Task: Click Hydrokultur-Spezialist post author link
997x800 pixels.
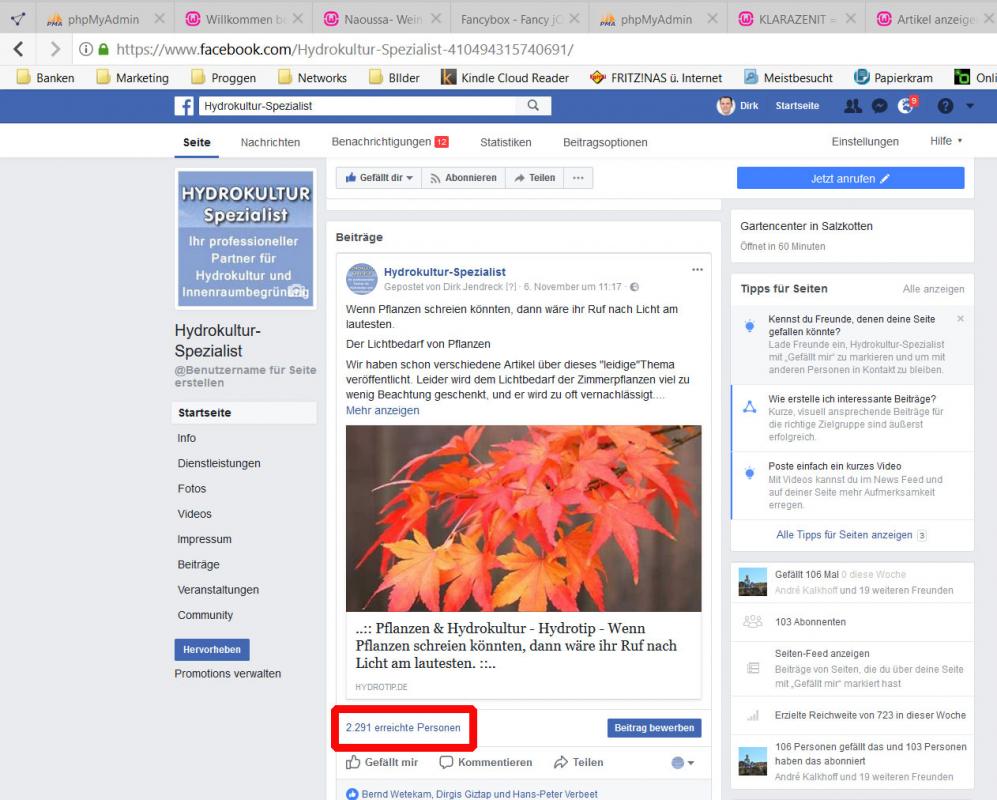Action: point(444,272)
